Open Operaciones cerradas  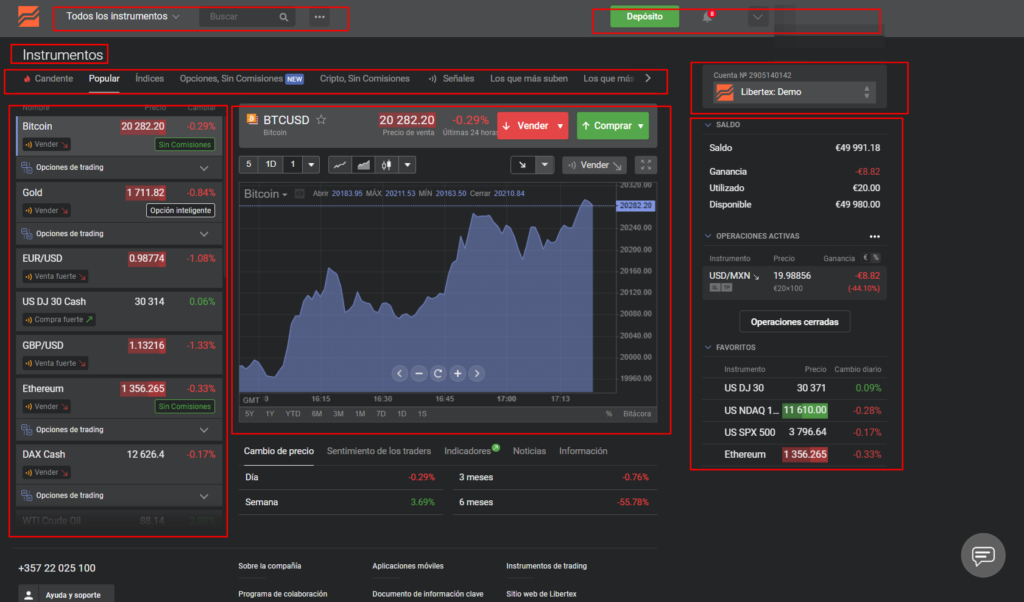point(795,322)
